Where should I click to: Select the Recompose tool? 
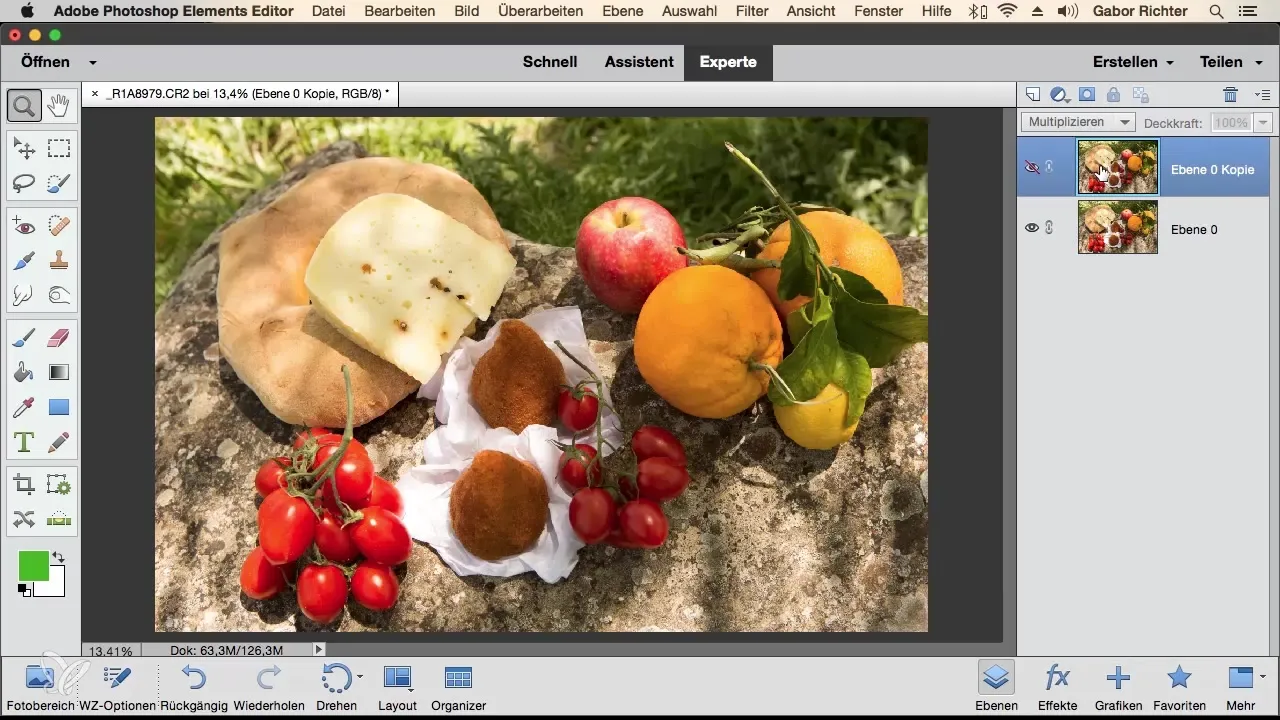pyautogui.click(x=59, y=485)
